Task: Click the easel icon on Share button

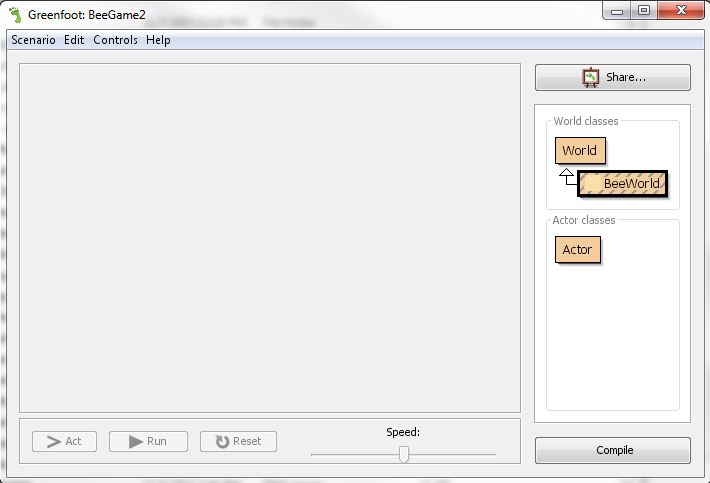Action: [590, 77]
